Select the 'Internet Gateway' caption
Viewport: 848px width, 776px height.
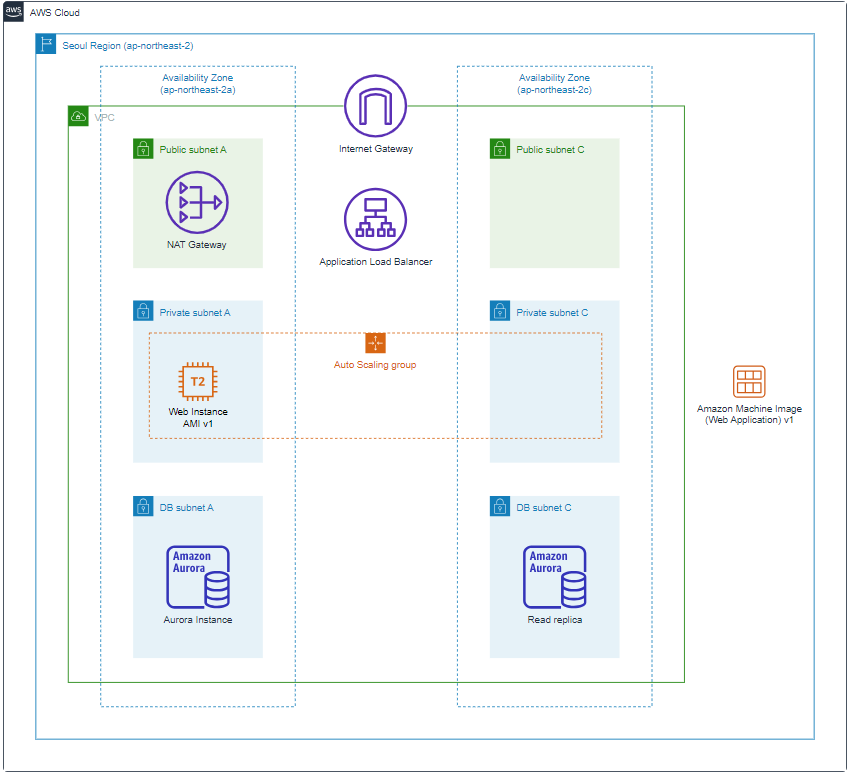(376, 149)
